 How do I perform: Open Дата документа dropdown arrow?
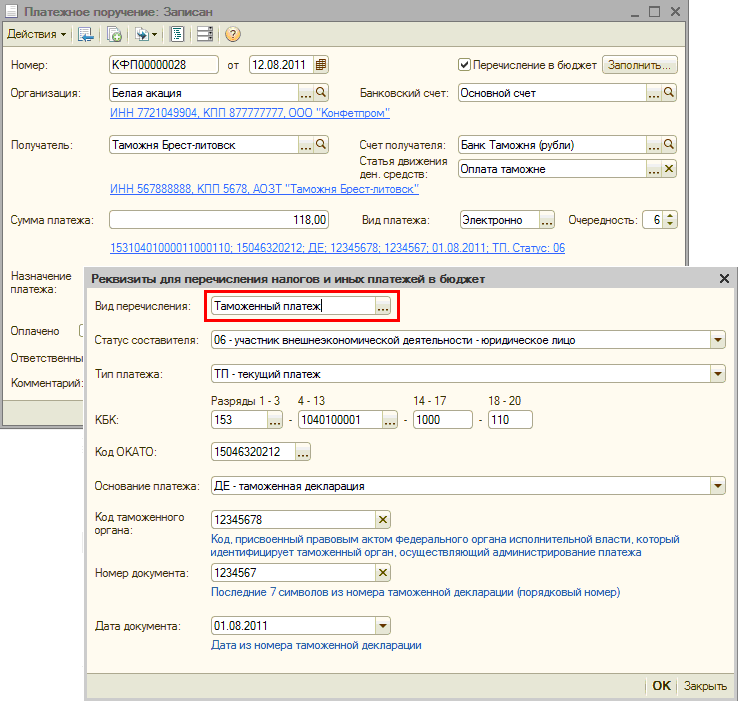(x=383, y=626)
